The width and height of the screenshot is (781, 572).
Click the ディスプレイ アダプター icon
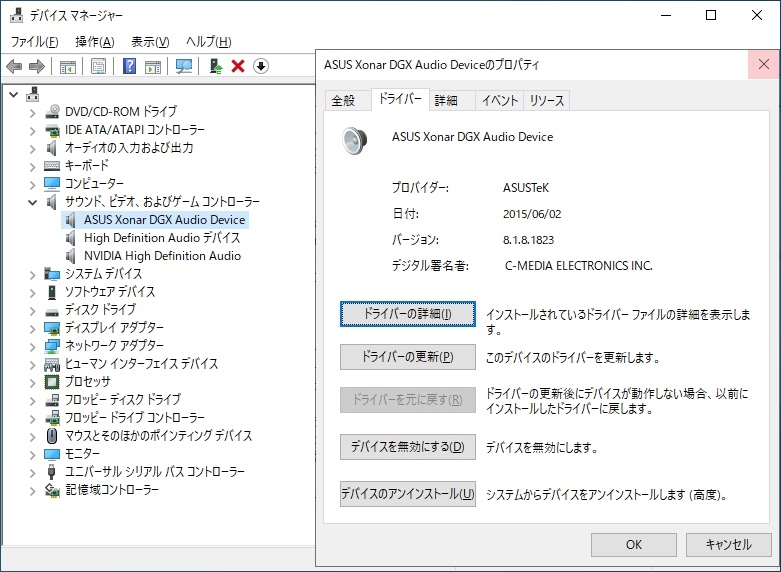[52, 328]
